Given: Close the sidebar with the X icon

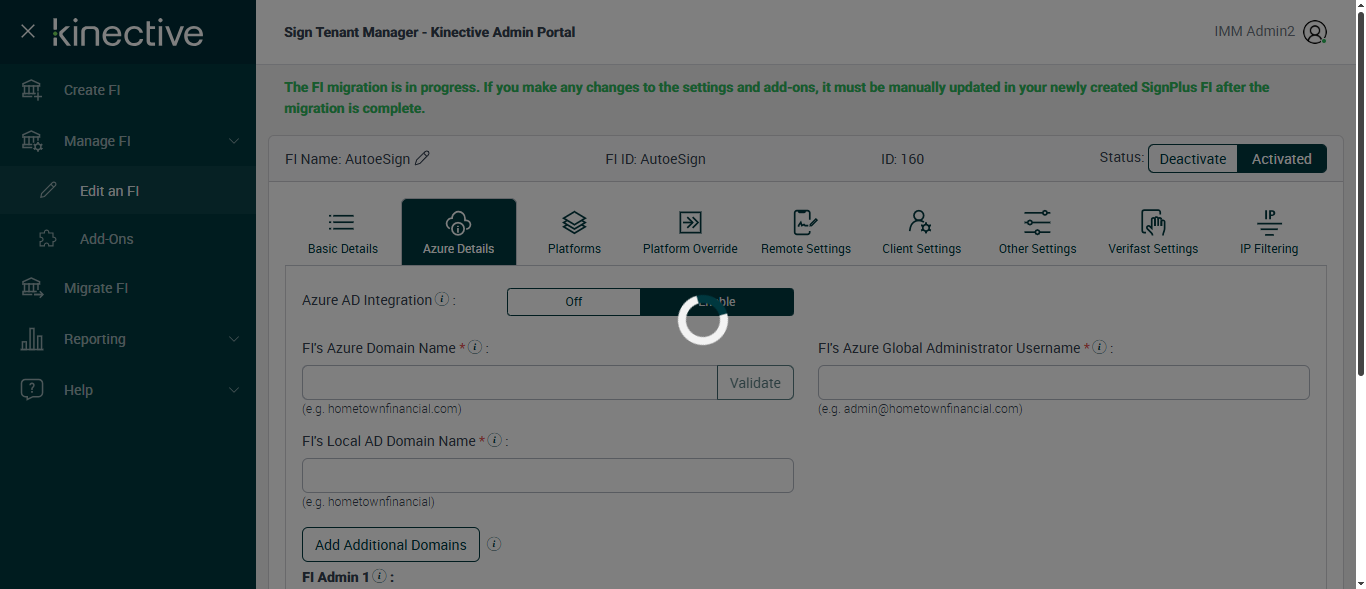Looking at the screenshot, I should pyautogui.click(x=28, y=32).
